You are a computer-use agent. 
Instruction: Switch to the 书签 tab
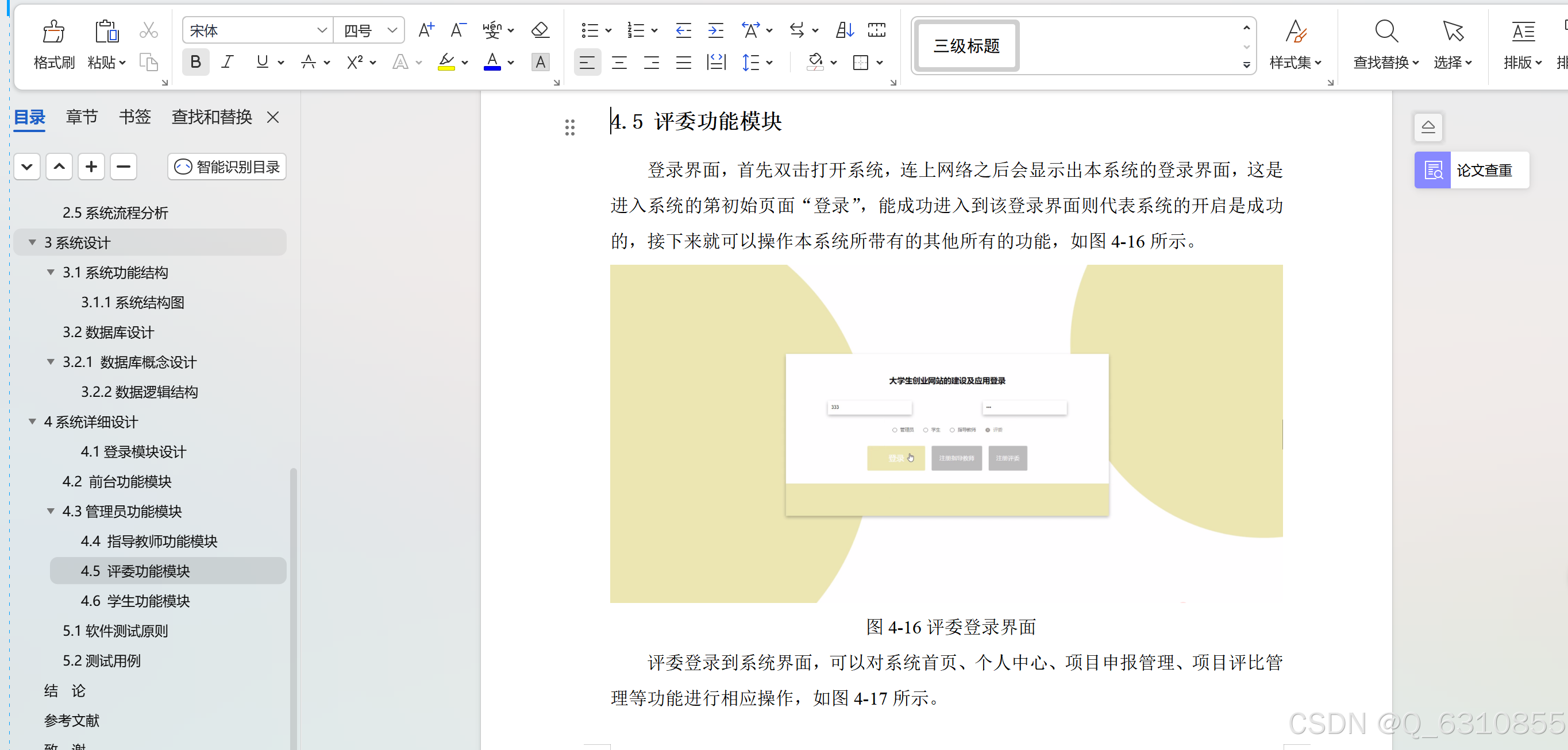134,117
